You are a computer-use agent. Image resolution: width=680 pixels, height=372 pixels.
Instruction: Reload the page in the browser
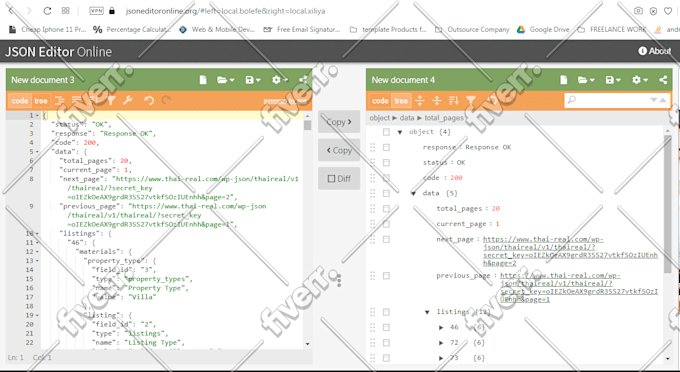(47, 11)
